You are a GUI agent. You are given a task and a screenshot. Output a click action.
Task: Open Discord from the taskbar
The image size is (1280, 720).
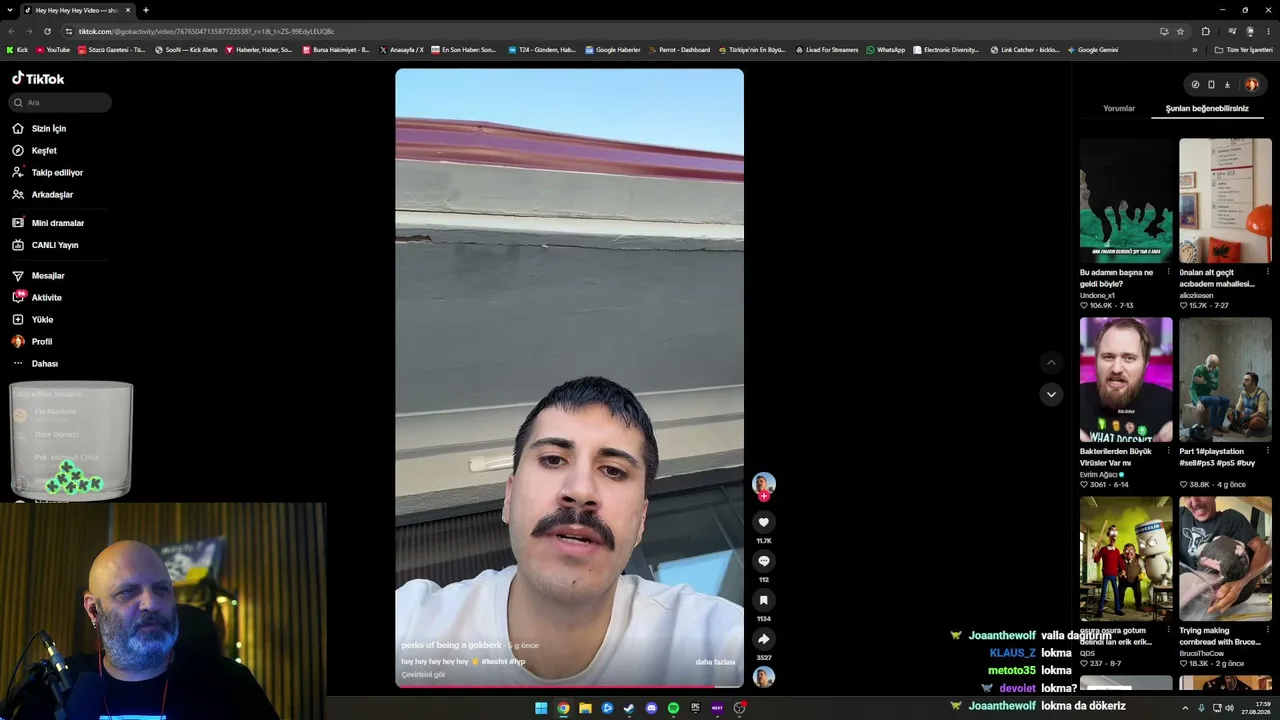651,708
